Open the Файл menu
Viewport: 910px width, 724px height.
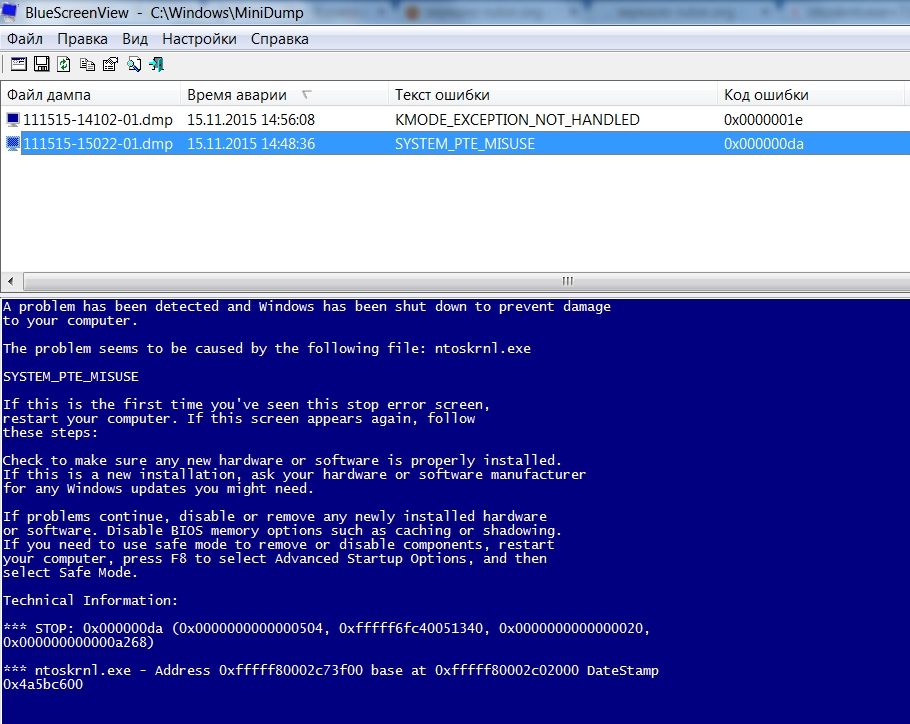click(x=25, y=39)
